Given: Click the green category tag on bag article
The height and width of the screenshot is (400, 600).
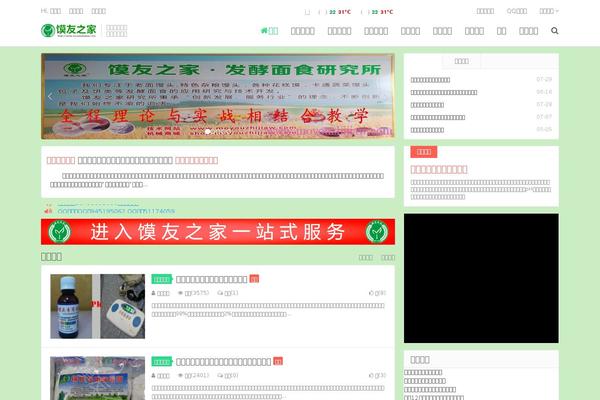Looking at the screenshot, I should click(x=162, y=362).
